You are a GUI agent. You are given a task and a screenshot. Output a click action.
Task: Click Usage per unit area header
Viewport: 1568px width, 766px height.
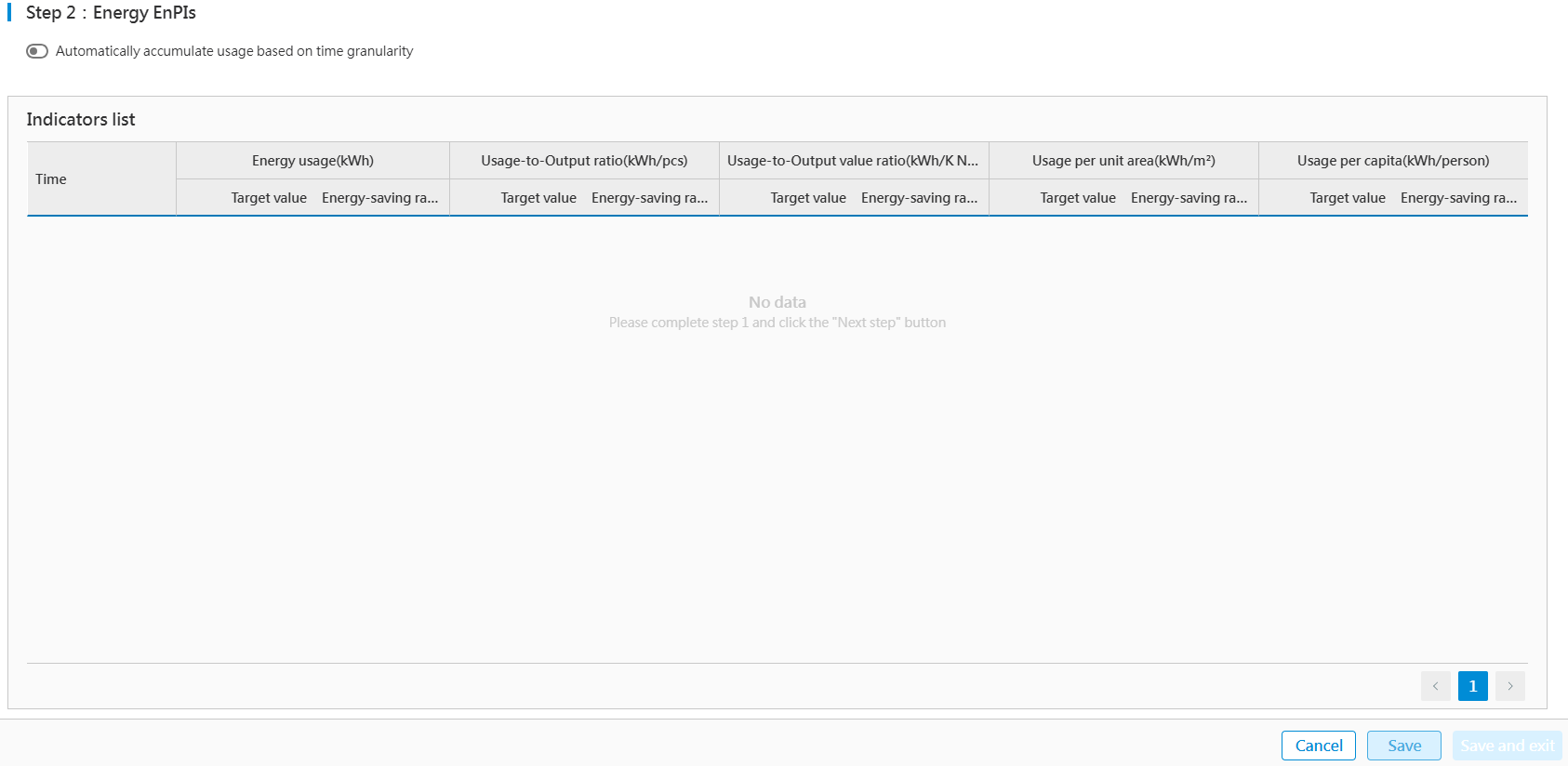coord(1123,161)
